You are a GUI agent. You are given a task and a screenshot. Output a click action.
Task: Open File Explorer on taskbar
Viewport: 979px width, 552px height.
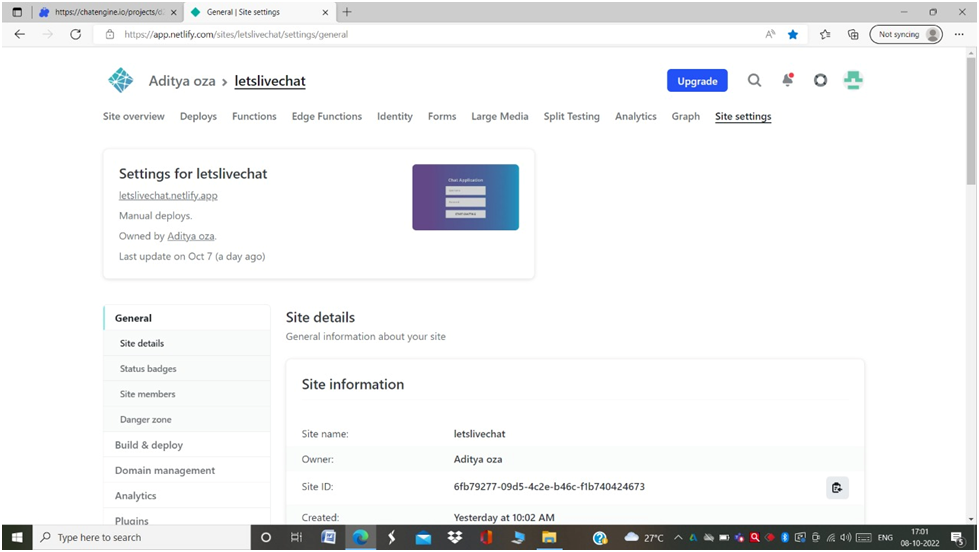549,537
